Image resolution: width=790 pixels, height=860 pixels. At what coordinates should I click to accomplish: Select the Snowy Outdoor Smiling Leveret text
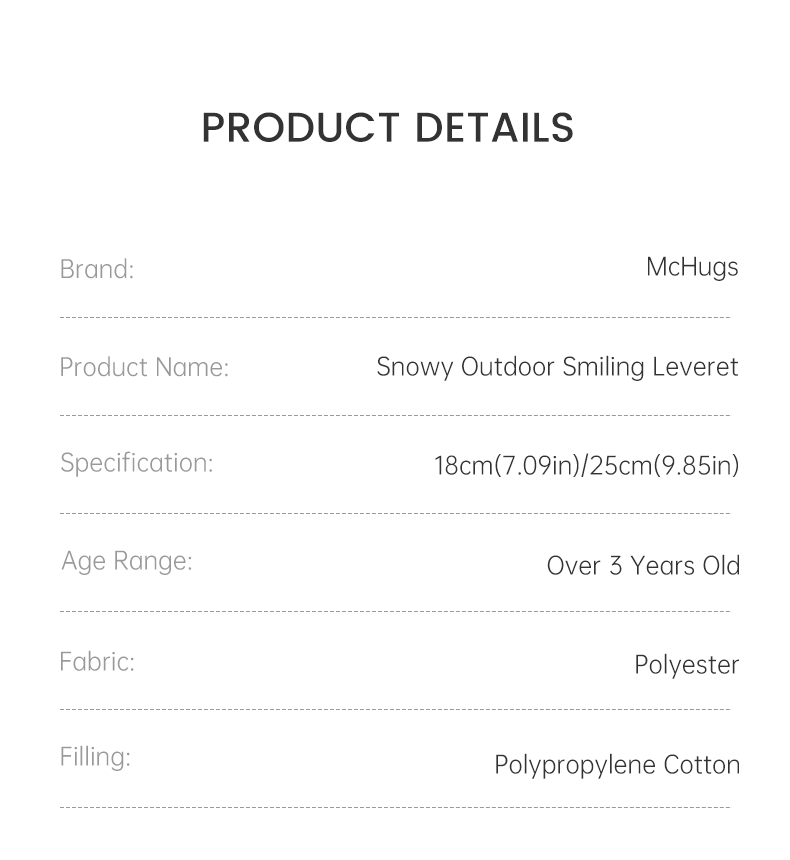tap(557, 367)
